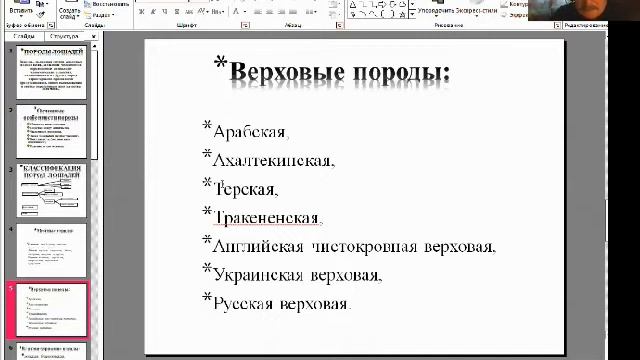Pick the right bracket shape in the gallery

392,14
